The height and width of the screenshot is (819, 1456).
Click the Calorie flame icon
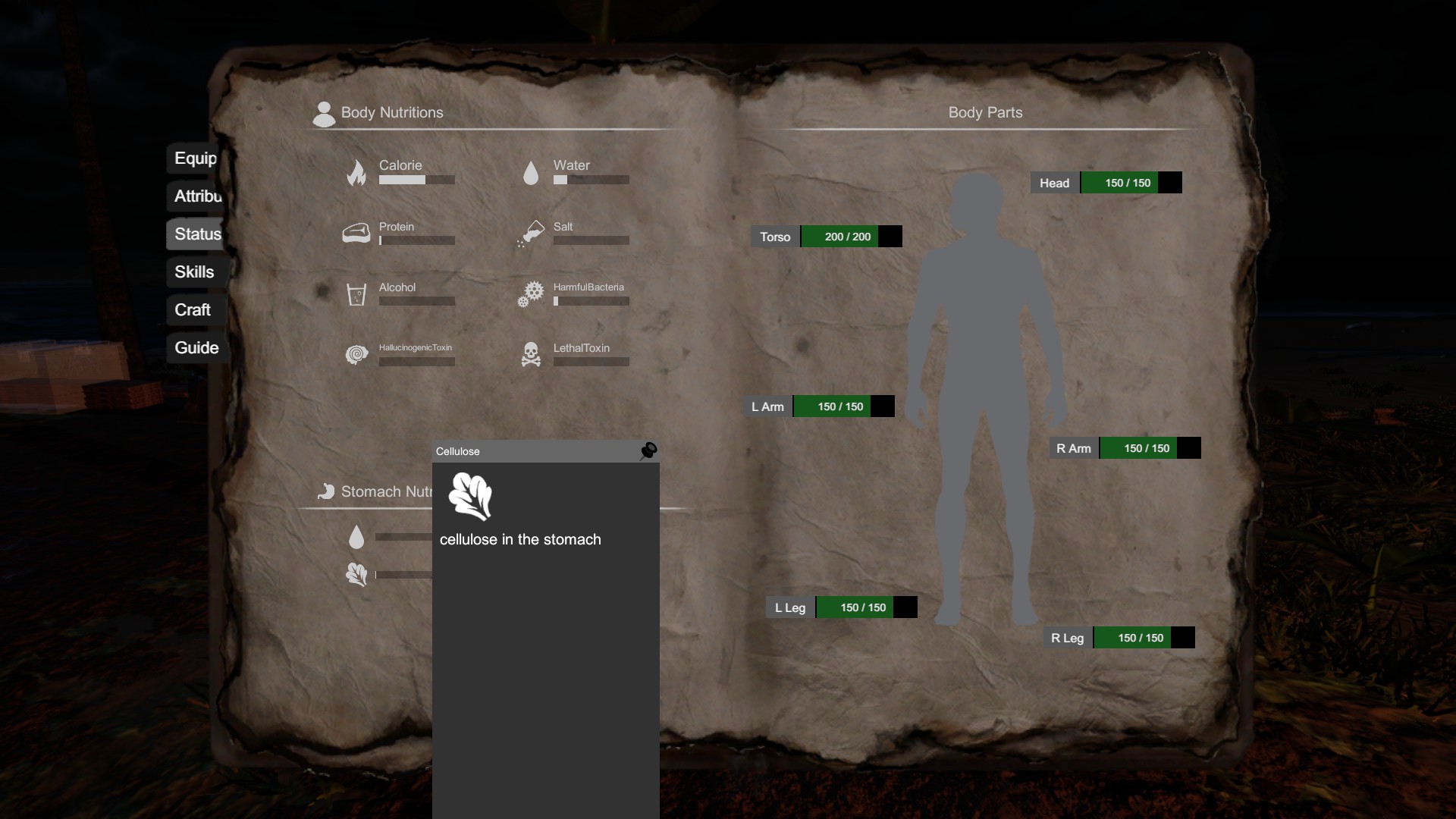(356, 173)
